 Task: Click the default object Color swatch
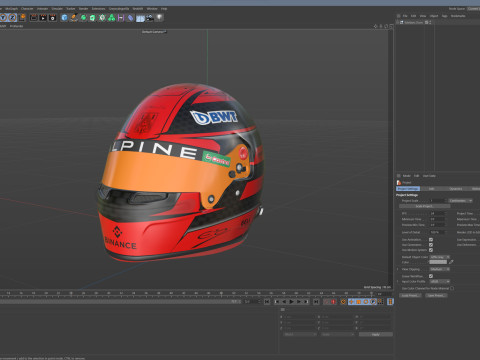[438, 262]
